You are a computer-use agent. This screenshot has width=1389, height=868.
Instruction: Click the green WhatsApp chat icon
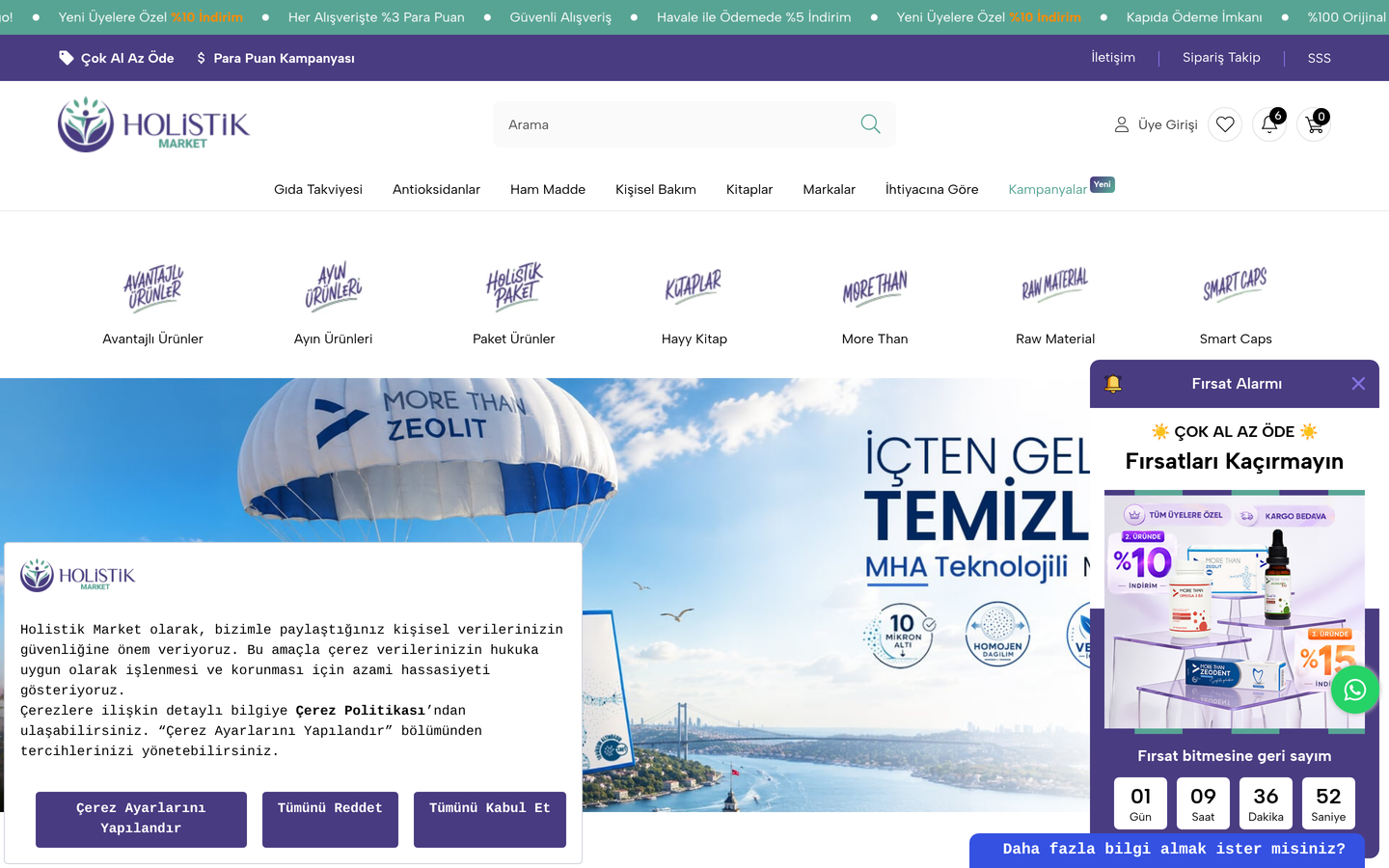(1354, 690)
